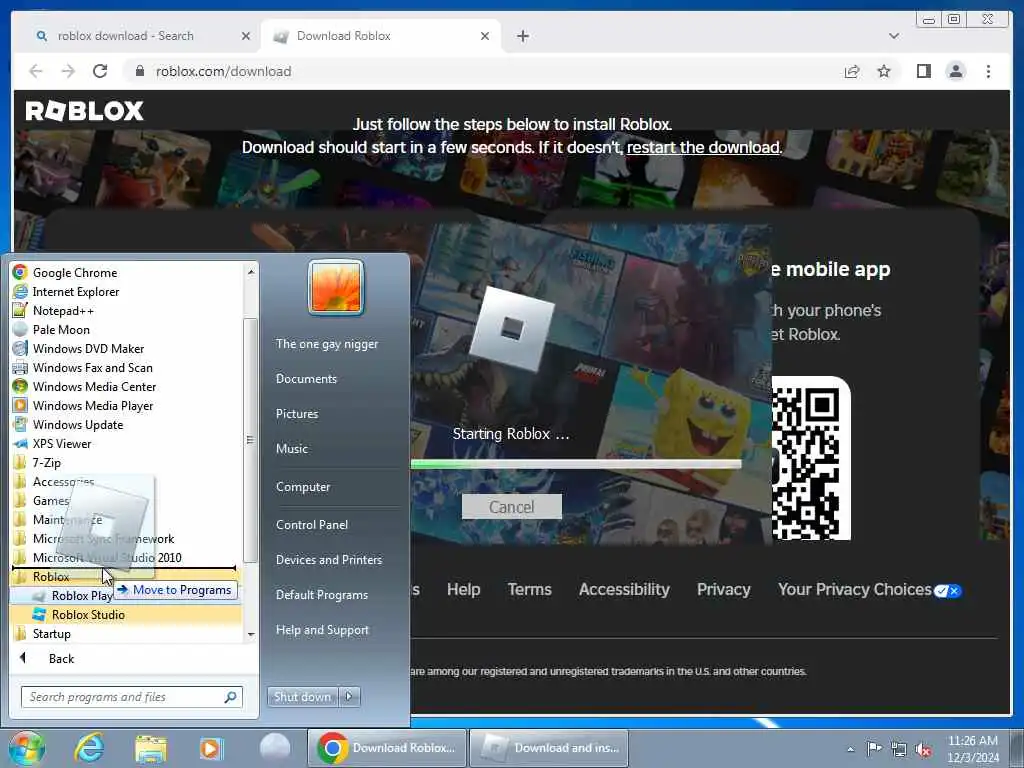Launch Windows Media Center
The height and width of the screenshot is (768, 1024).
(x=94, y=386)
